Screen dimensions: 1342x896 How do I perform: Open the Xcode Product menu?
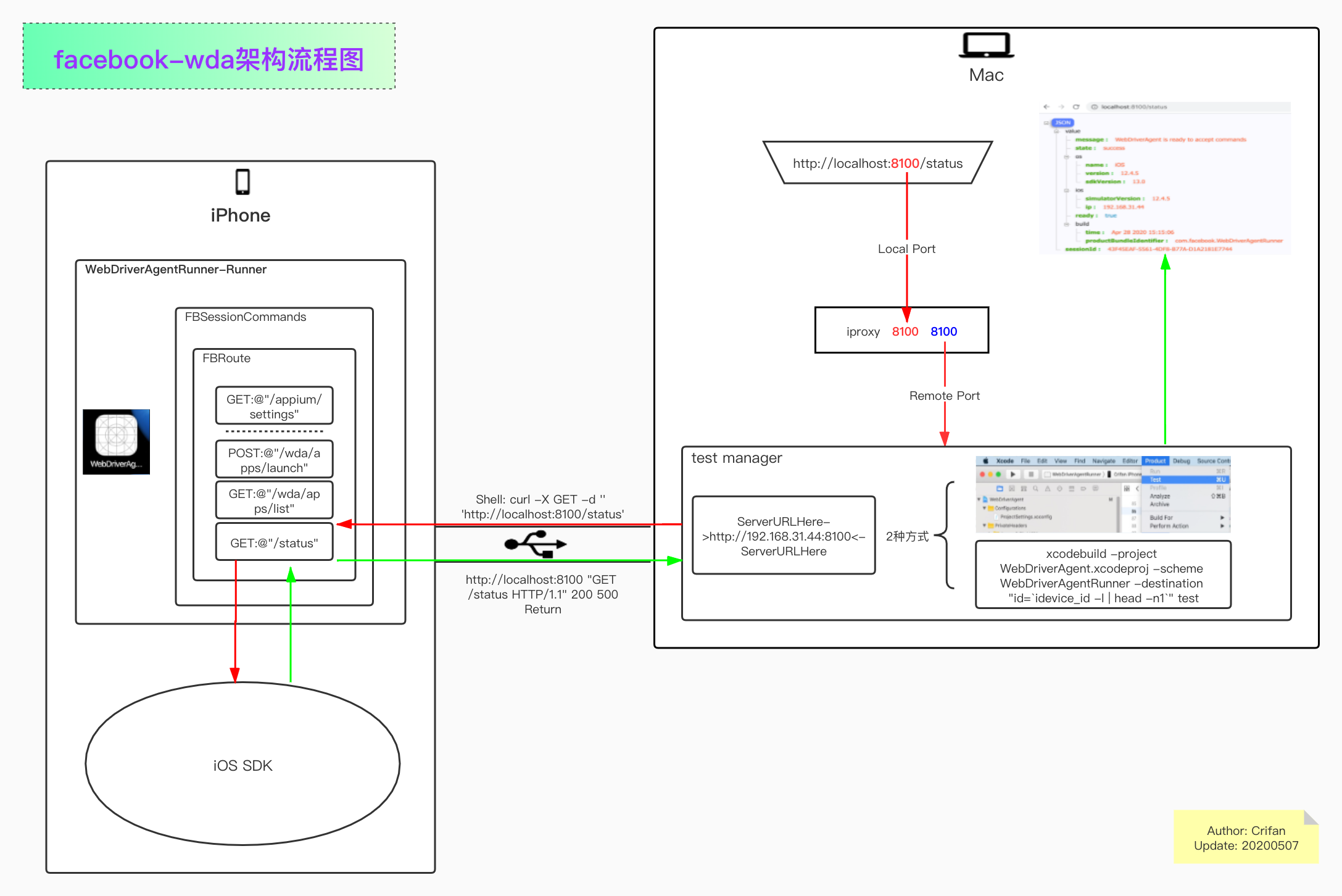1156,461
